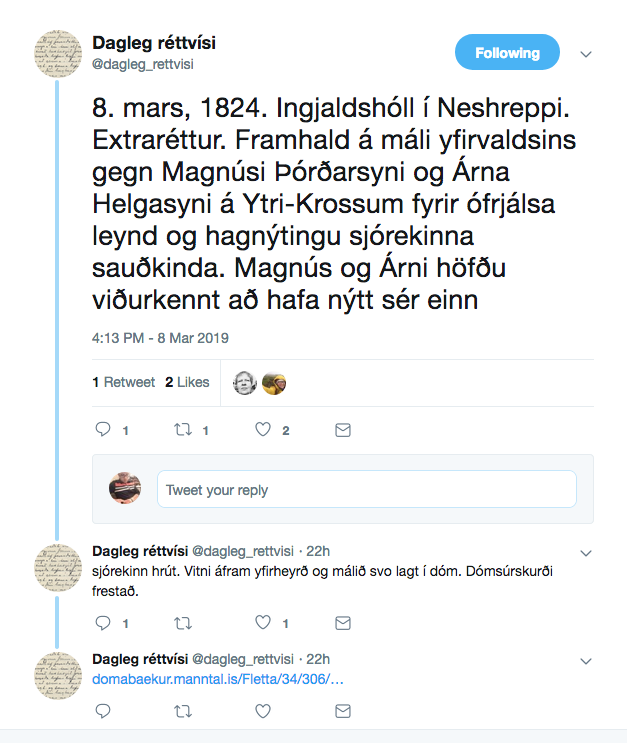
Task: Open options chevron on 'sjórekinn hrút' reply
Action: pos(587,552)
